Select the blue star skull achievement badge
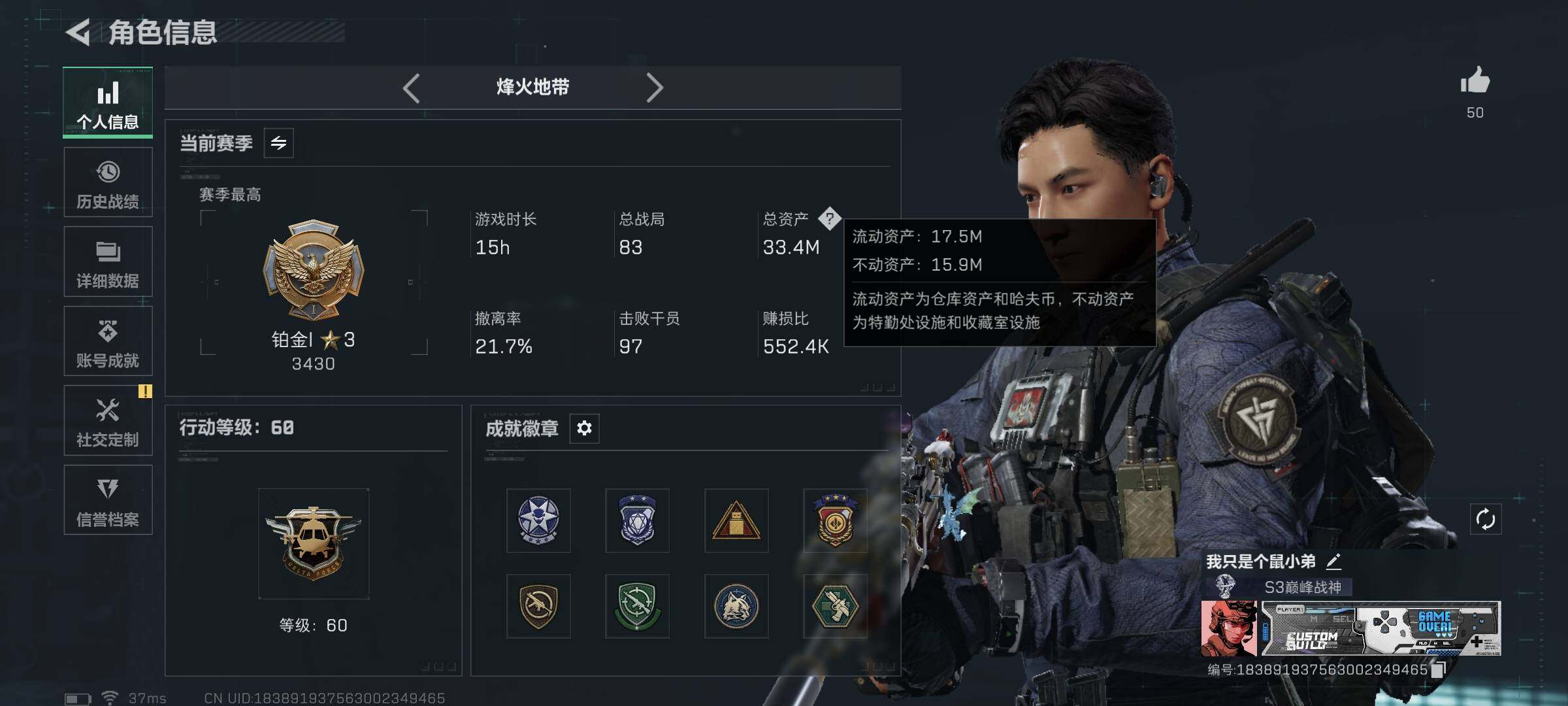Viewport: 1568px width, 706px height. click(538, 520)
